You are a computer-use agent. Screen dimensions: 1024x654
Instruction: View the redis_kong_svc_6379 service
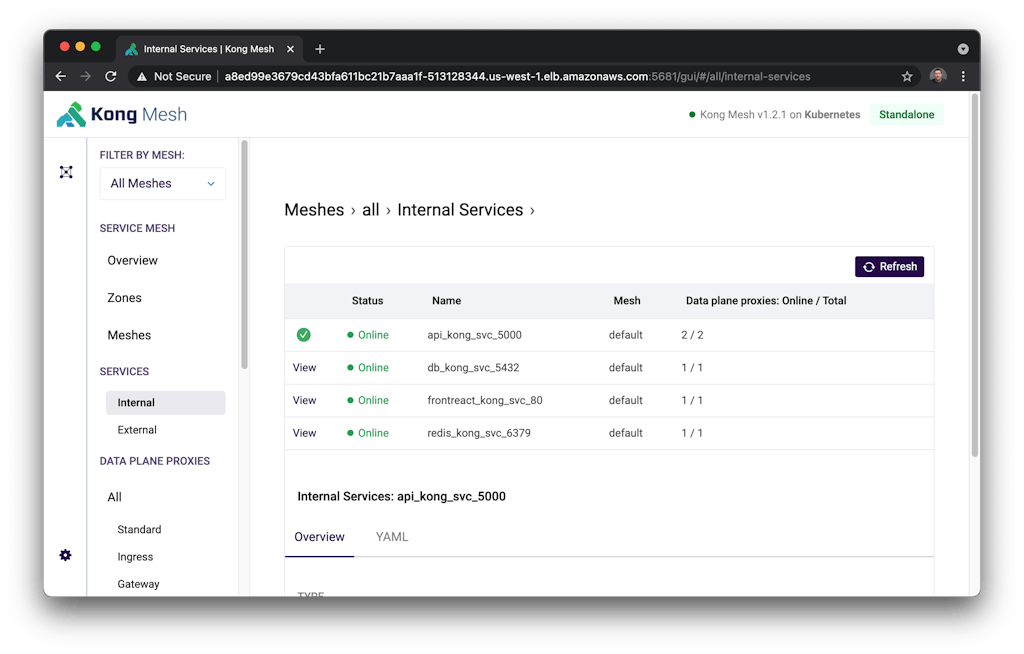coord(304,433)
